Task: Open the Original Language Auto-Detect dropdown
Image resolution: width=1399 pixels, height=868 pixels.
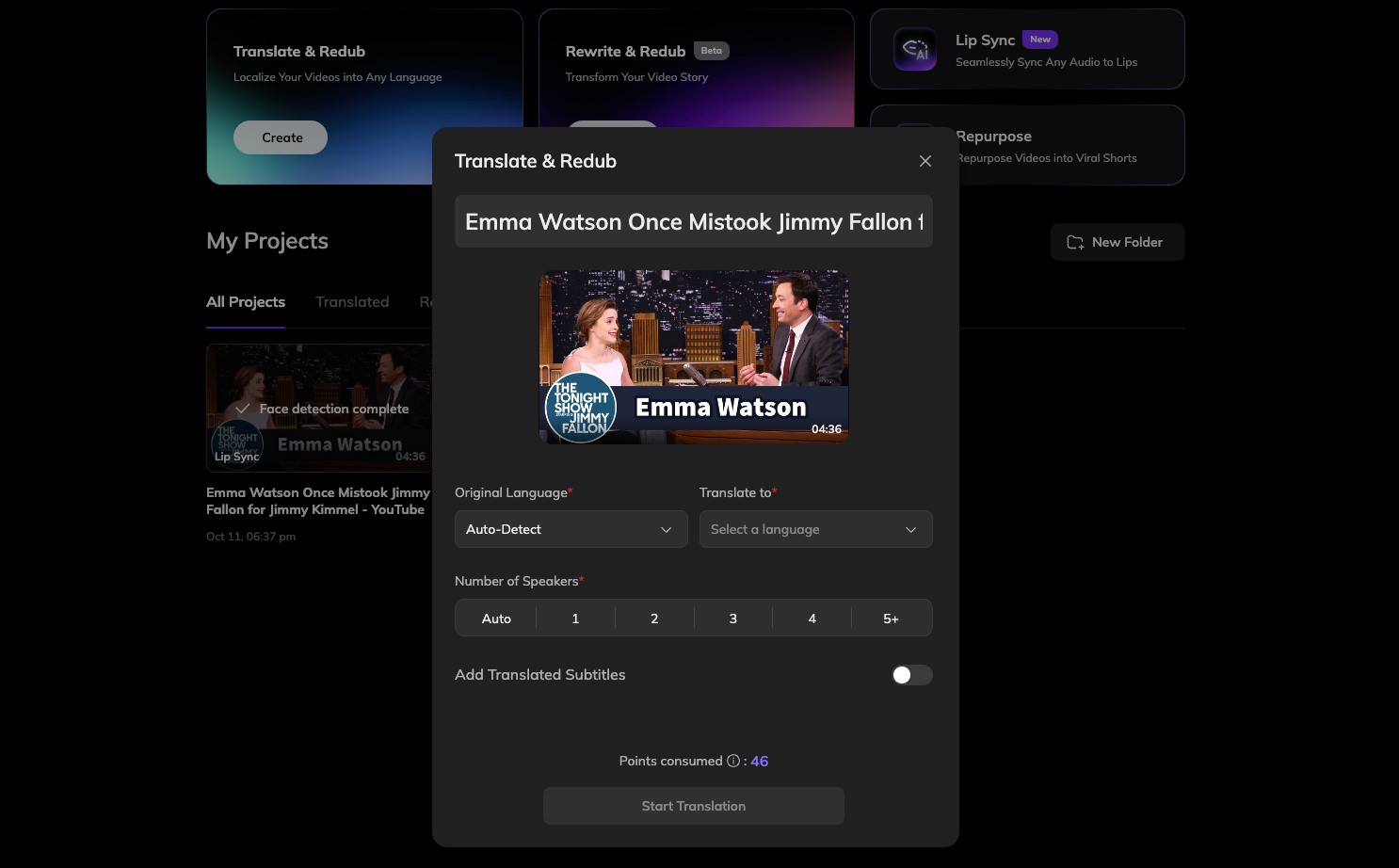Action: [571, 529]
